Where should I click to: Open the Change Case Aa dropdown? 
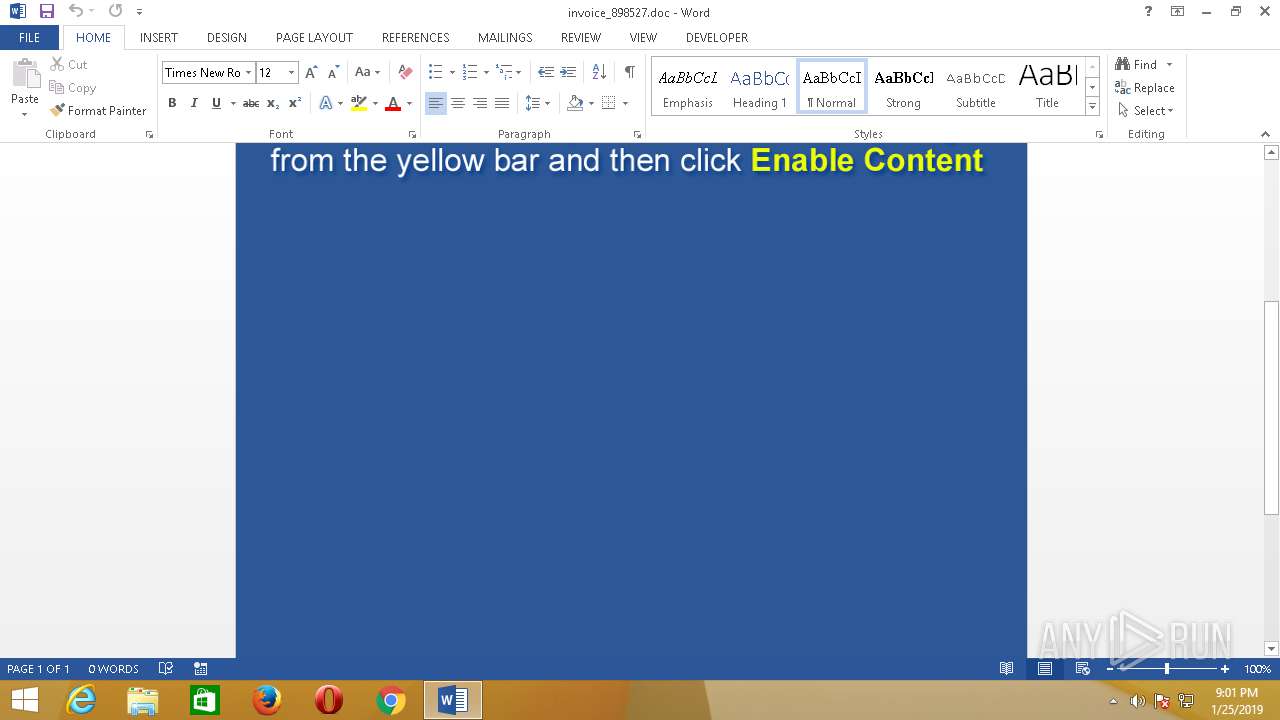coord(367,72)
